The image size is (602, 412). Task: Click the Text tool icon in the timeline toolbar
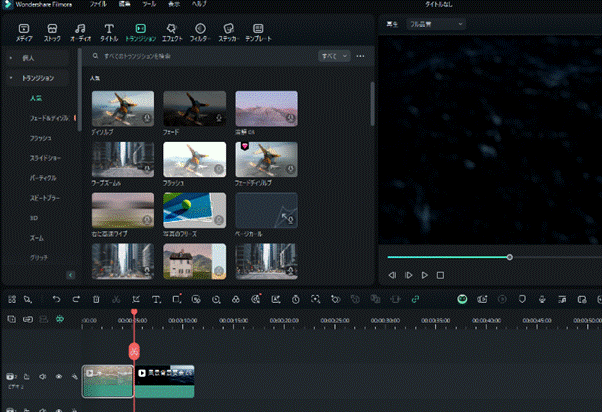(156, 299)
